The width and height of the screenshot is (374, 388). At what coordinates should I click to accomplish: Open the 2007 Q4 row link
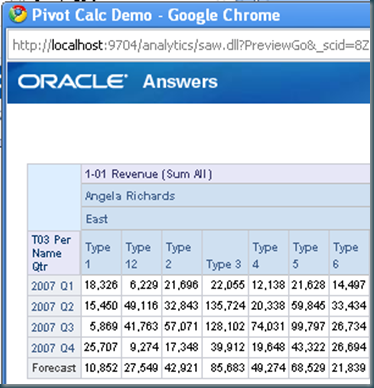52,348
